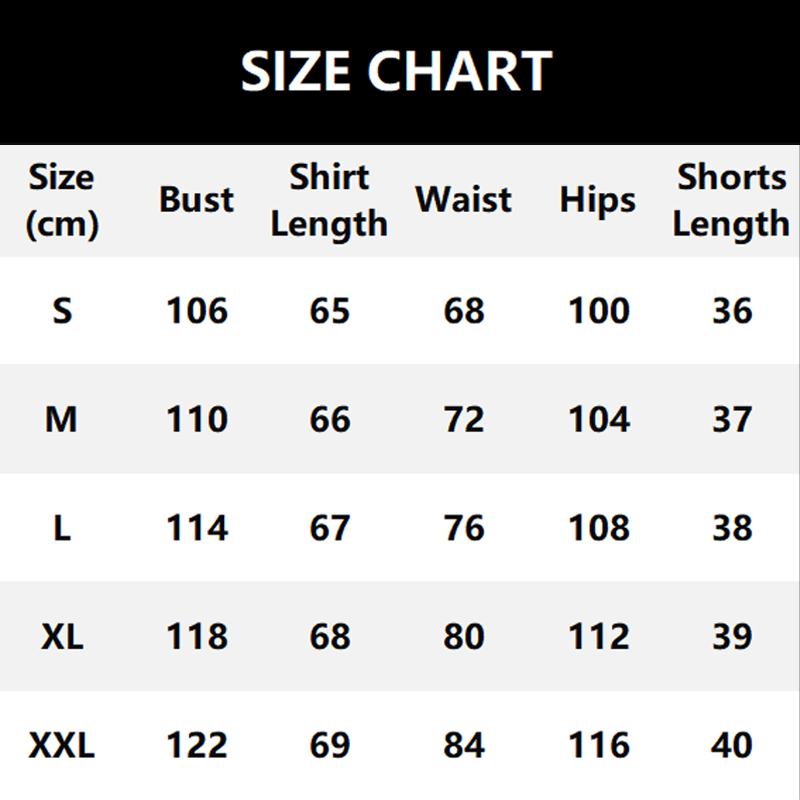The width and height of the screenshot is (800, 800).
Task: Select shirt length 67 for size L
Action: (x=330, y=528)
